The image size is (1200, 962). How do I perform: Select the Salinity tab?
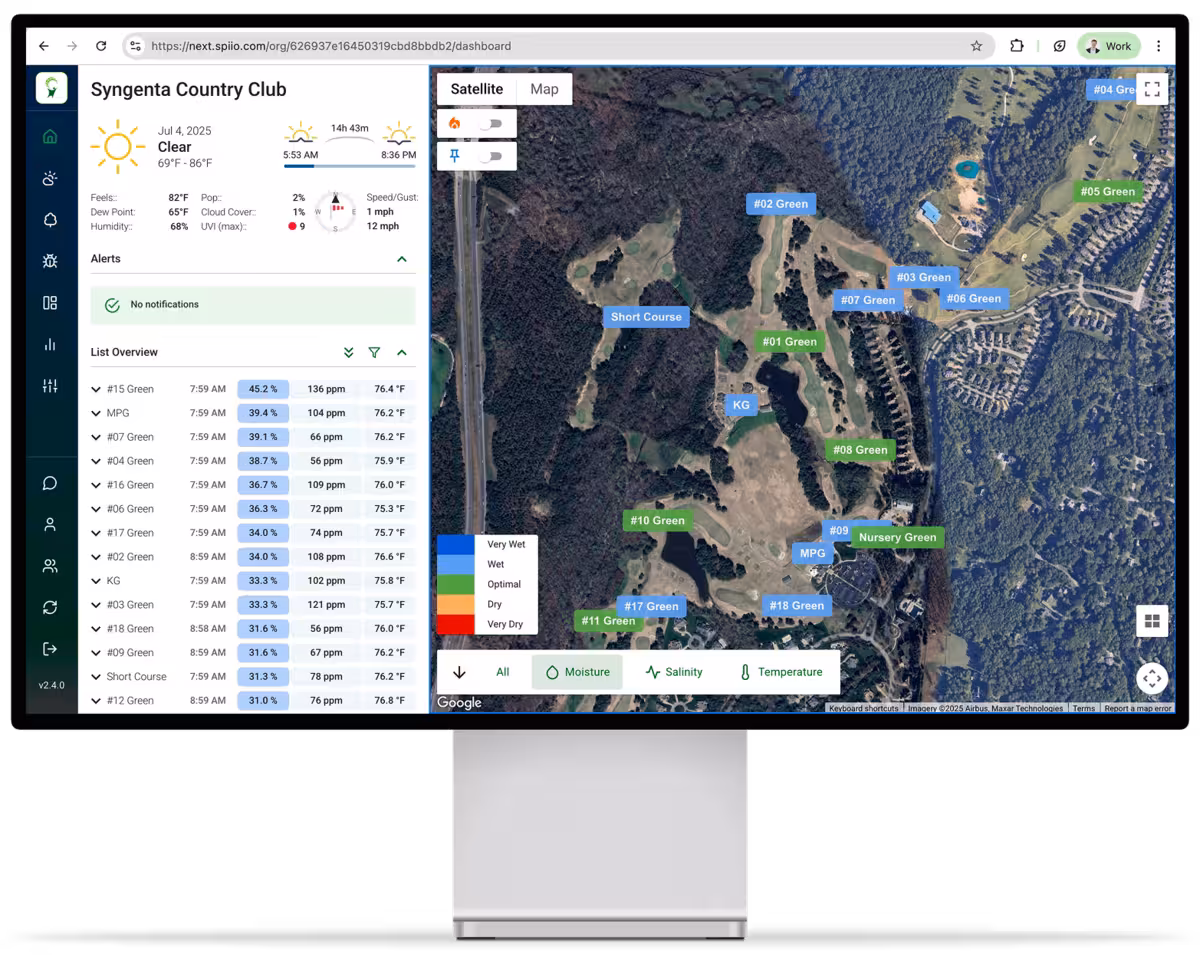click(x=674, y=672)
